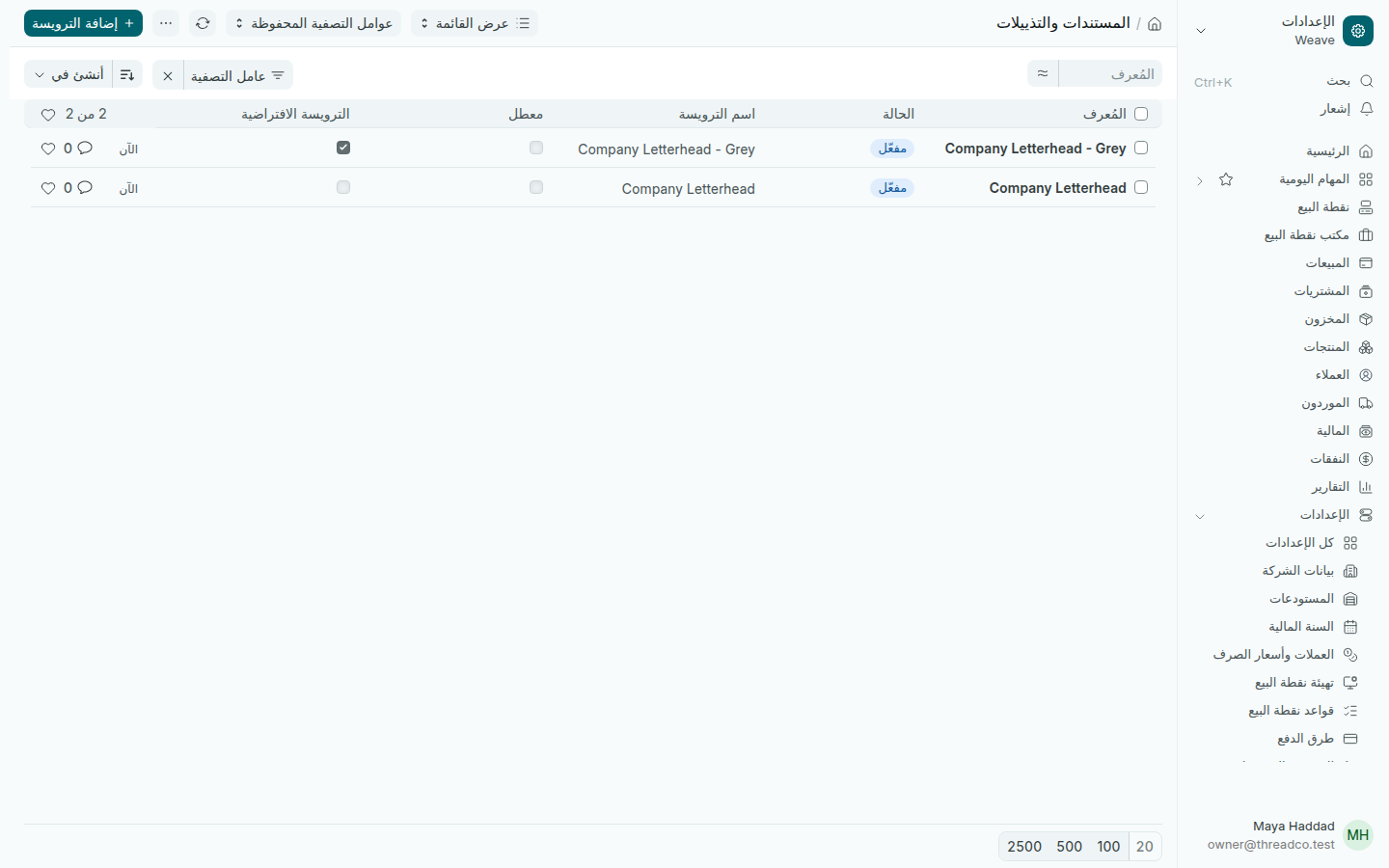The height and width of the screenshot is (868, 1389).
Task: Collapse the الإعدادات sidebar section
Action: [x=1200, y=516]
